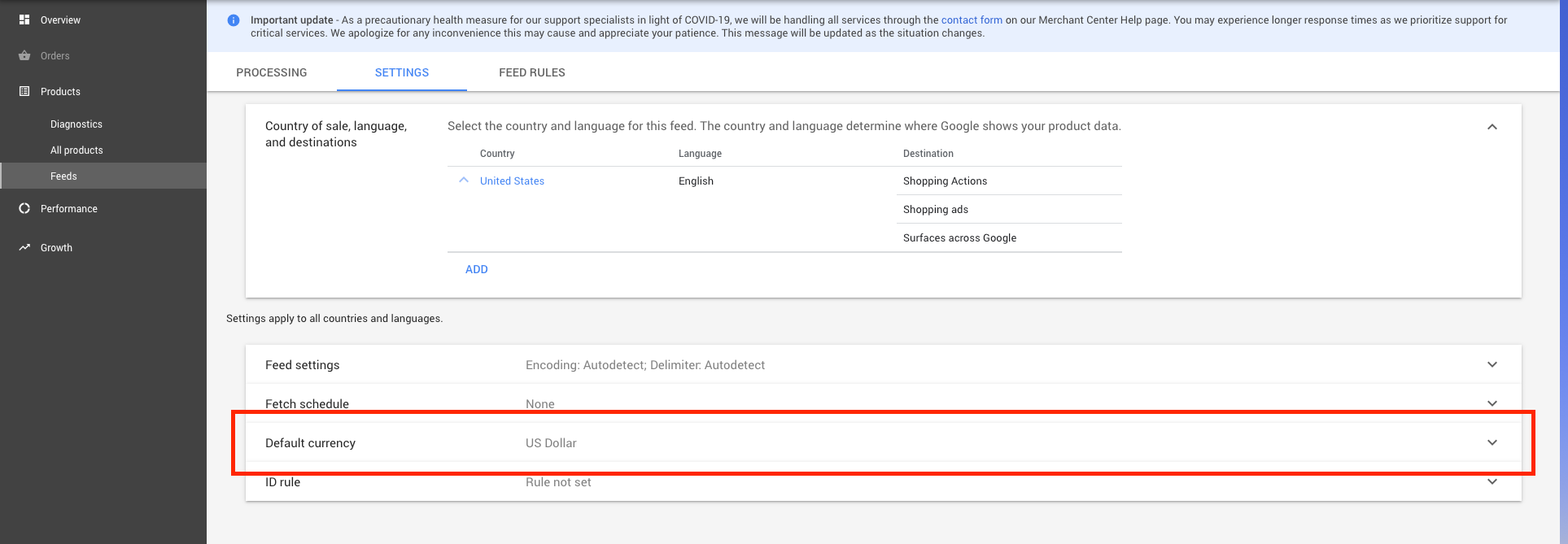The image size is (1568, 544).
Task: Select the Settings tab
Action: 402,72
